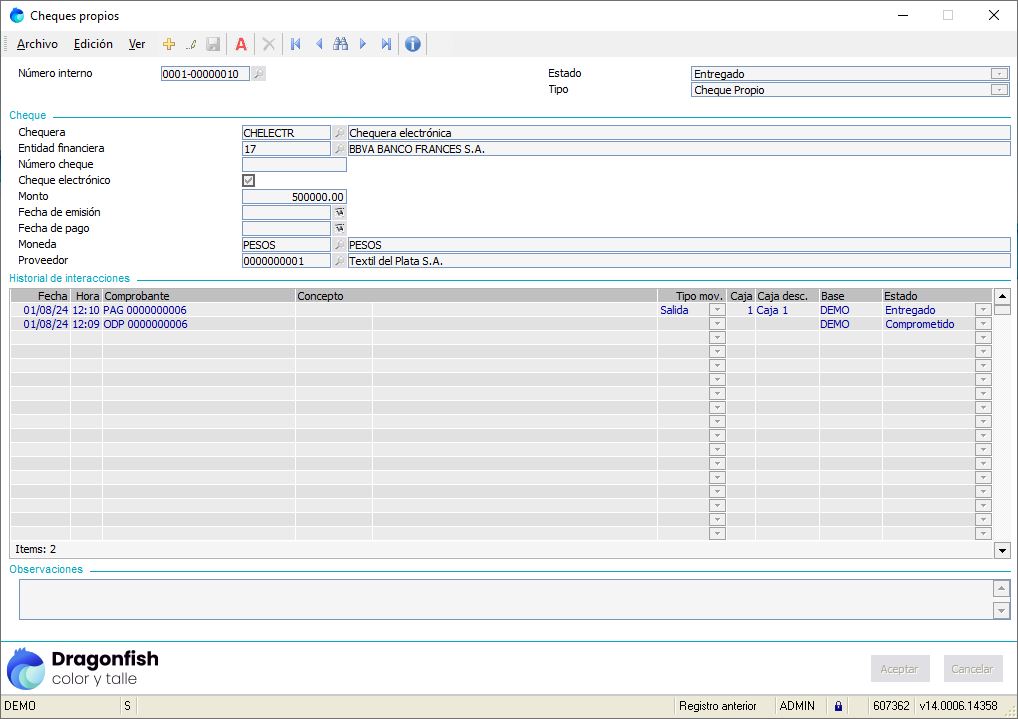The image size is (1018, 719).
Task: Go to the last record icon
Action: point(386,44)
